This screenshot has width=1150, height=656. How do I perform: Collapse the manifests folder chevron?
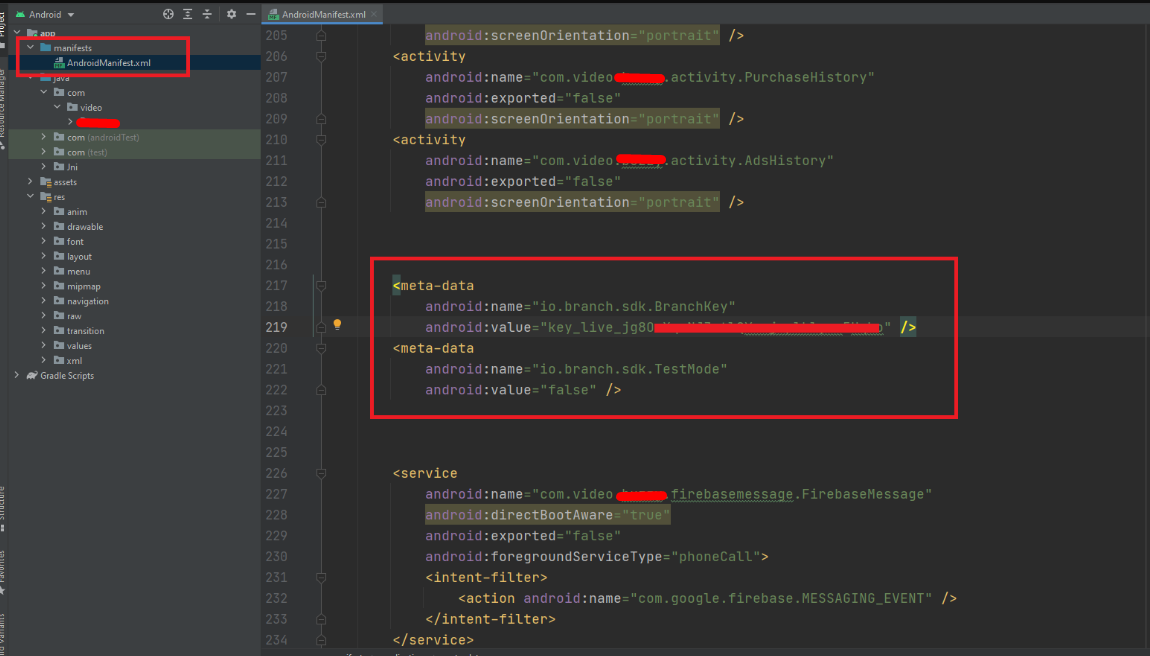tap(31, 48)
